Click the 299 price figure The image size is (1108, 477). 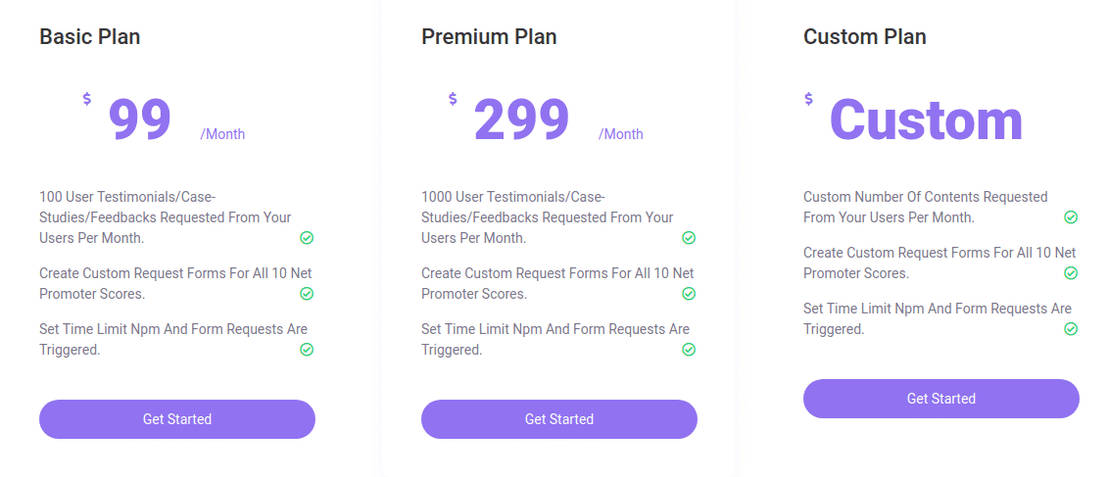tap(521, 120)
